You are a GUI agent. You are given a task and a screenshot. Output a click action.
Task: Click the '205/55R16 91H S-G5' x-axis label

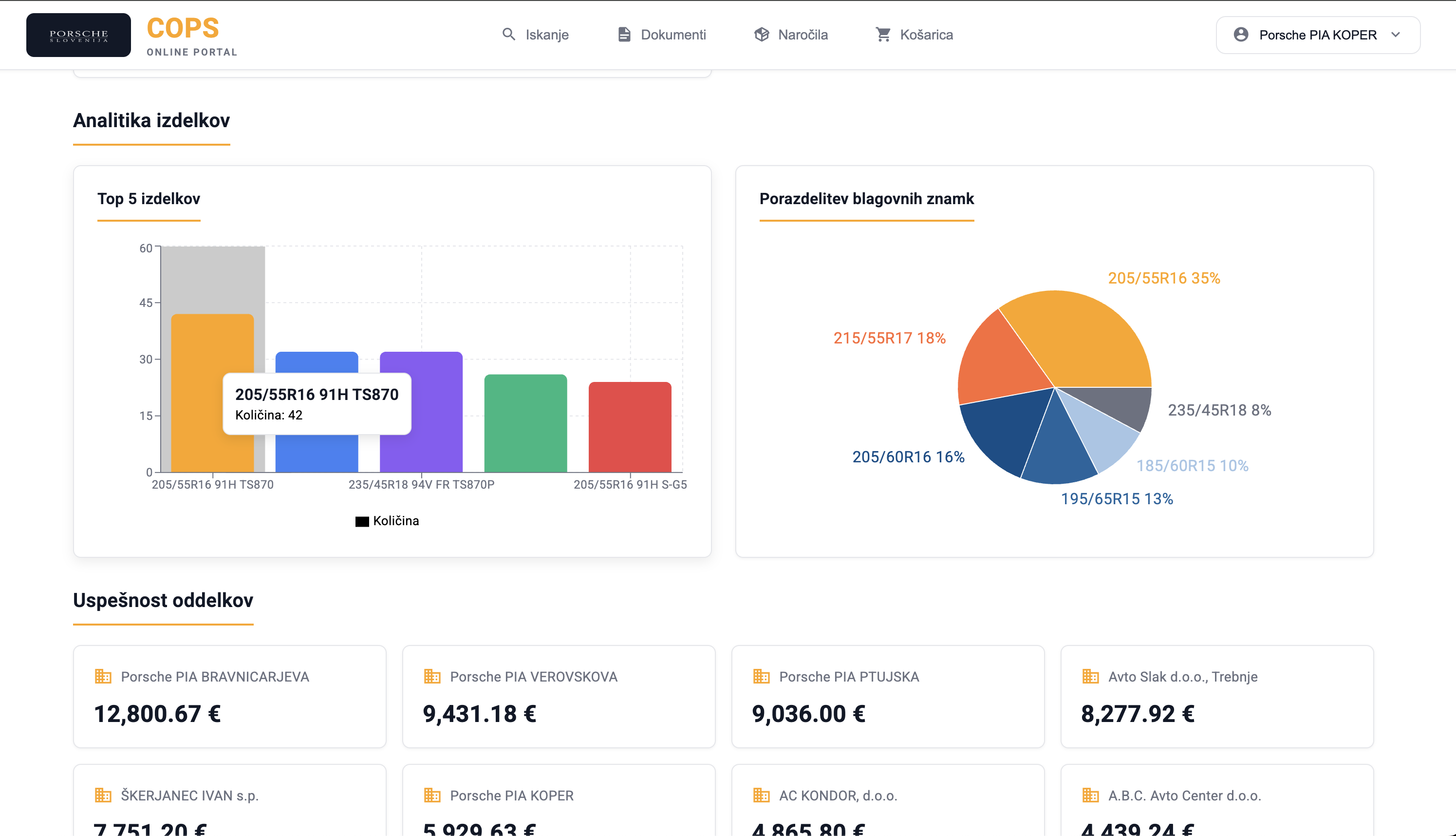coord(630,484)
